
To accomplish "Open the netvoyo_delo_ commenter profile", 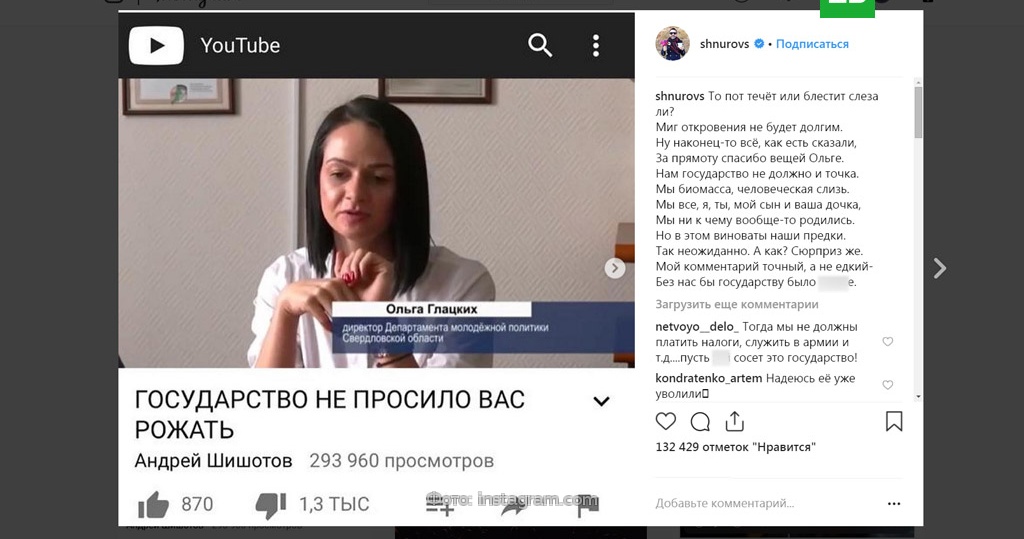I will [697, 327].
